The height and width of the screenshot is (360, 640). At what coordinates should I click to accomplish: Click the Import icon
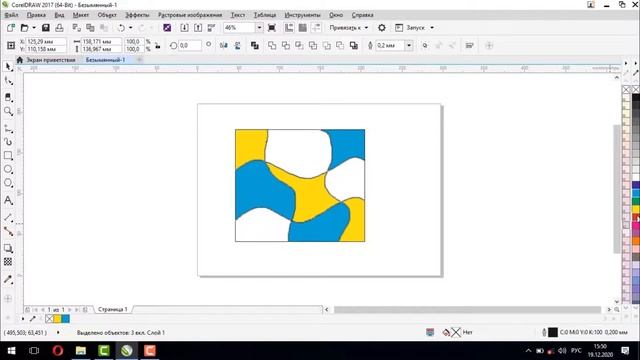pos(184,28)
